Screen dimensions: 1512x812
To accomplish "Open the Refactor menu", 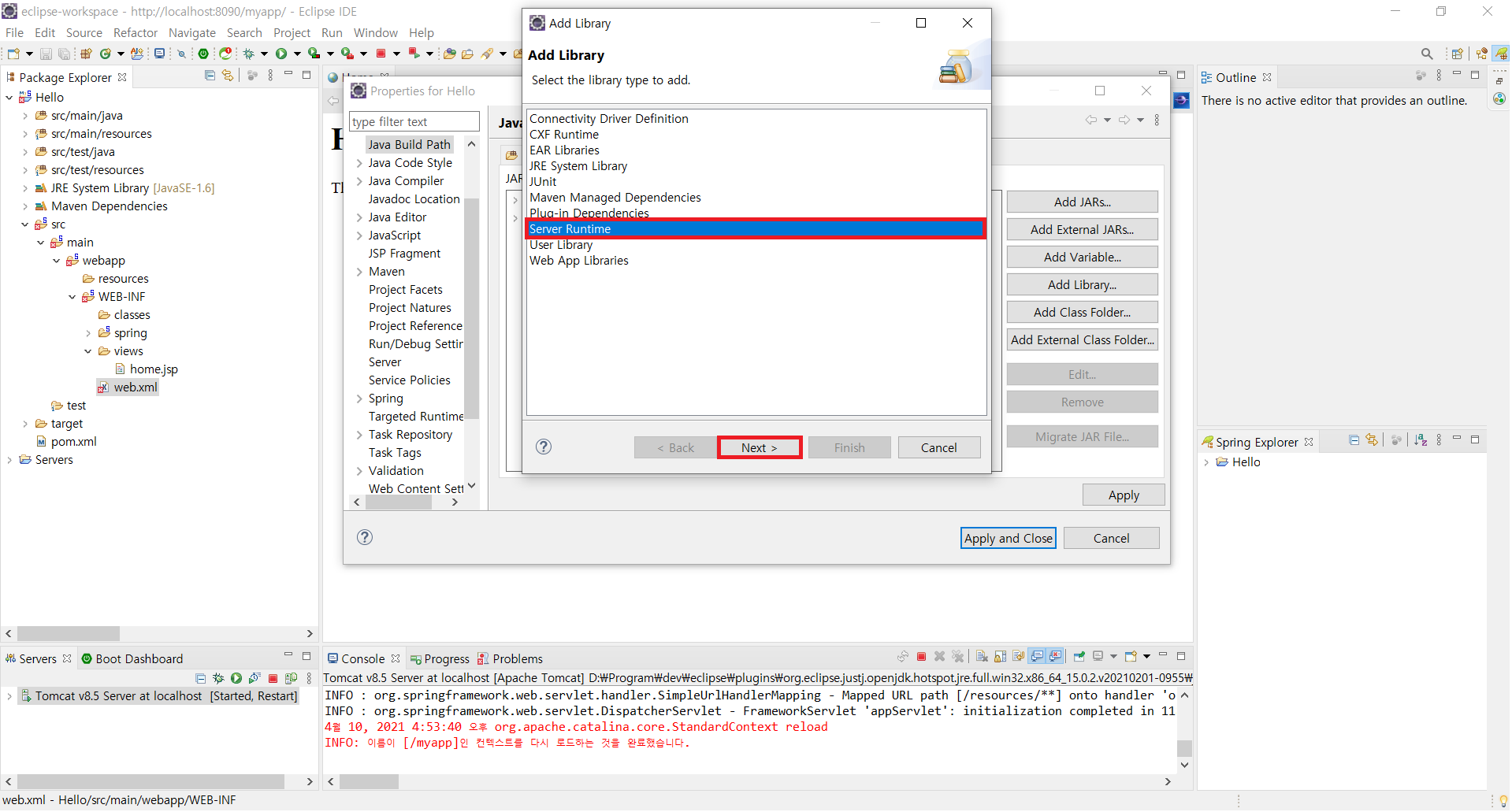I will click(136, 33).
